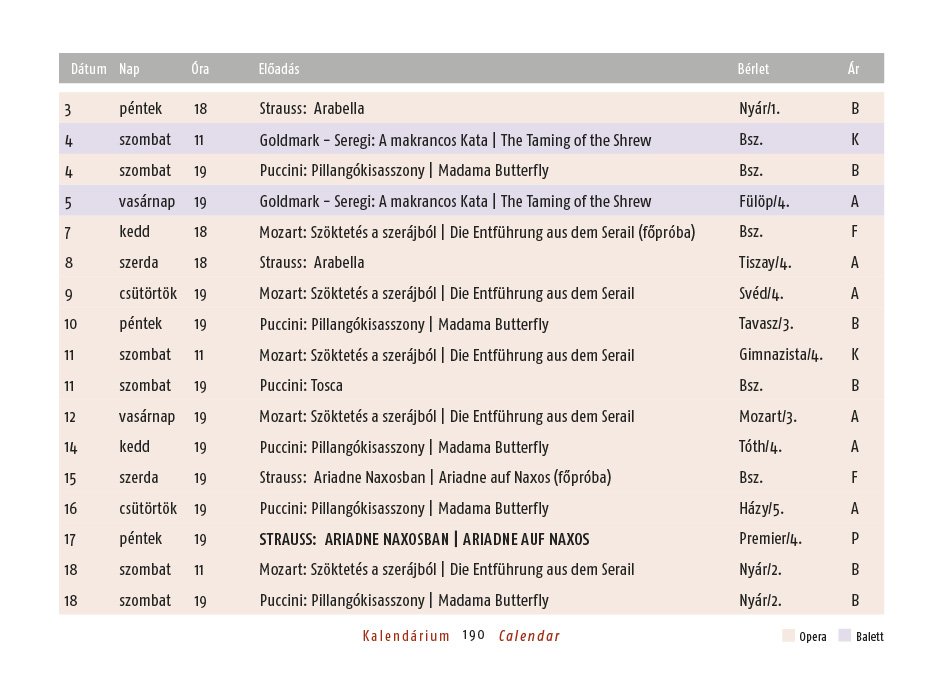Click the Ár column header
This screenshot has width=945, height=679.
(853, 69)
